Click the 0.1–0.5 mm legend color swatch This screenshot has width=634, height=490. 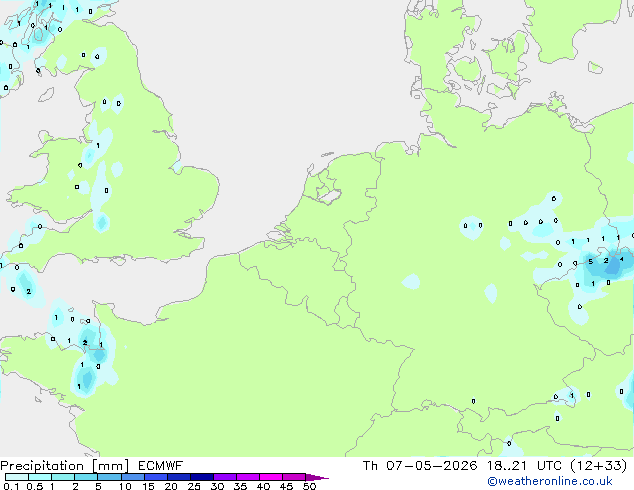[17, 477]
